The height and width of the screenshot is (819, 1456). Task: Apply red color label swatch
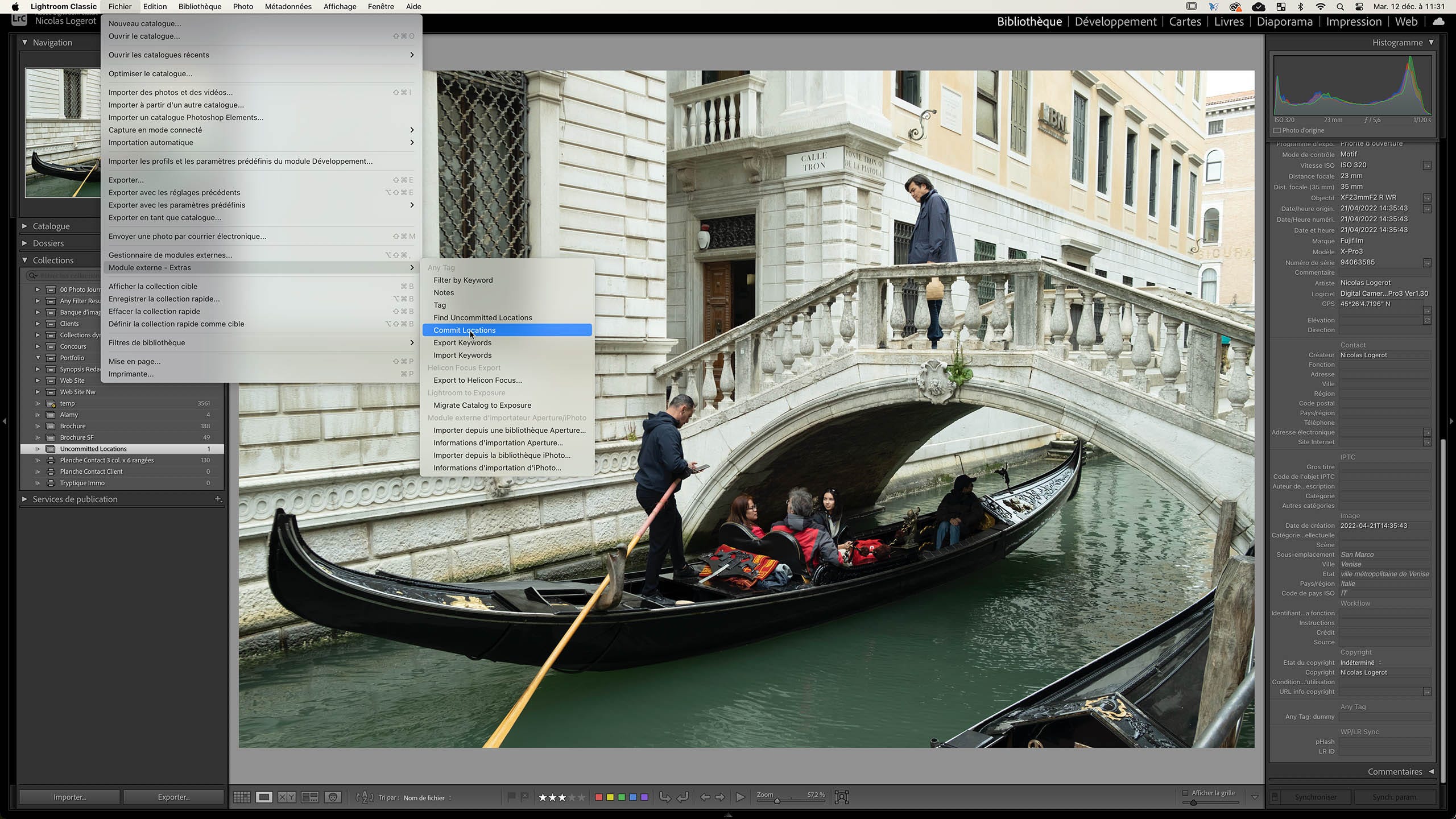point(598,797)
